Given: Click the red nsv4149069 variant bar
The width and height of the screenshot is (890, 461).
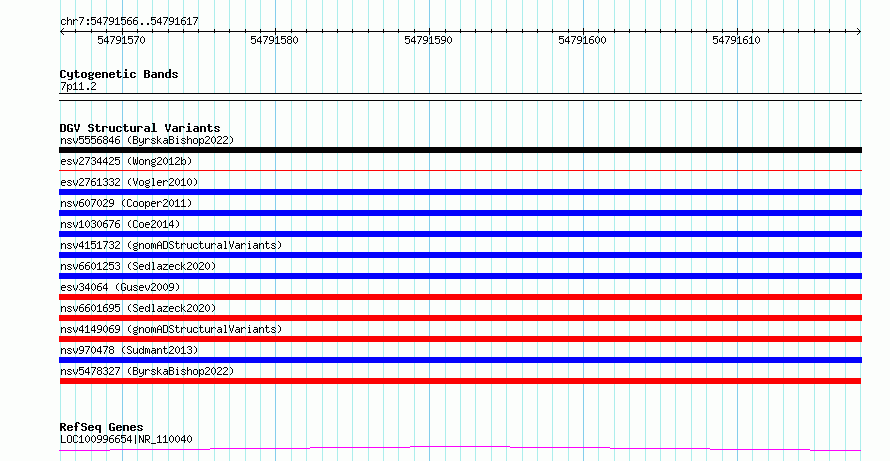Looking at the screenshot, I should [460, 339].
